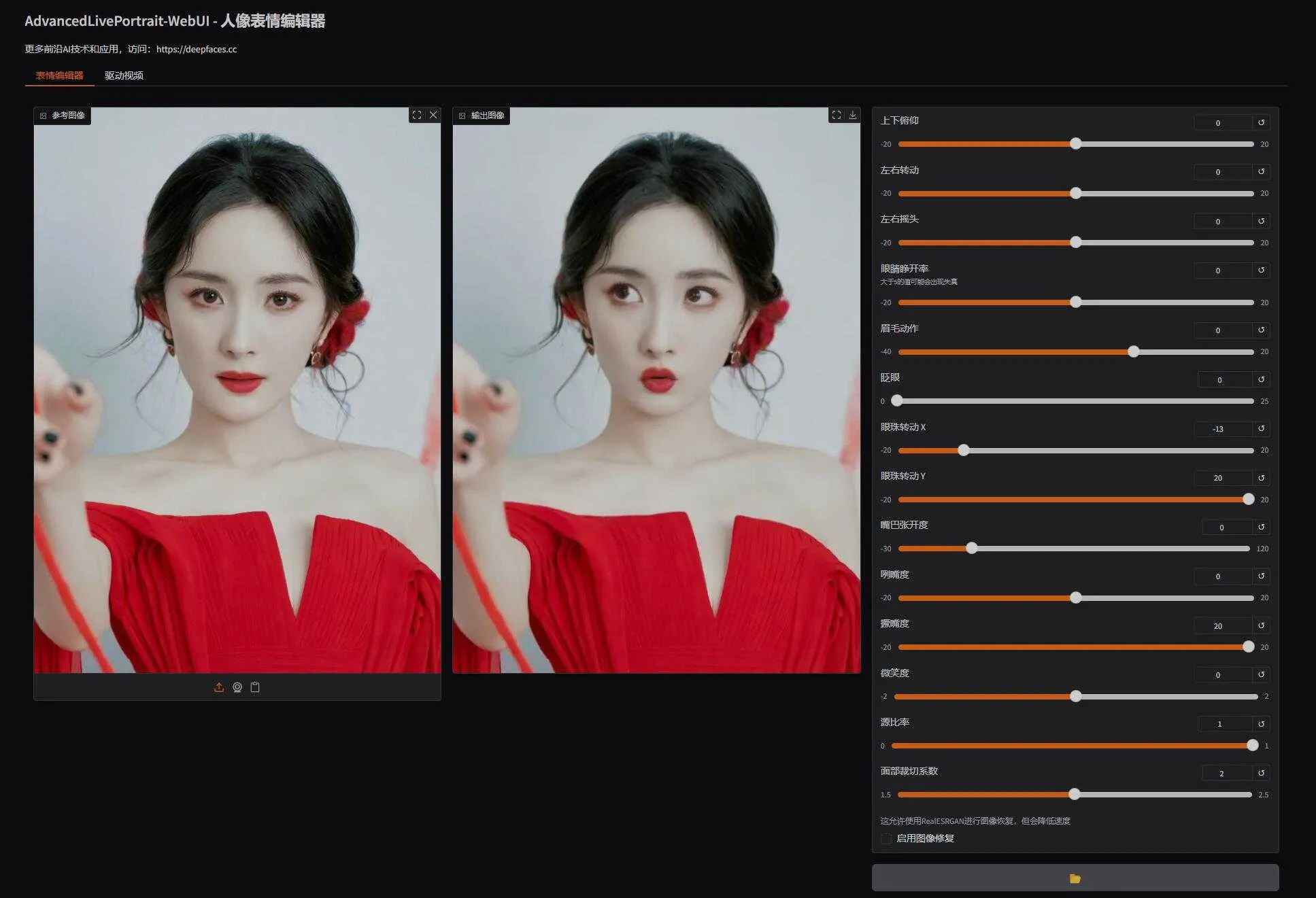The height and width of the screenshot is (898, 1316).
Task: Reset the 撅嘴度 slider value
Action: [x=1261, y=625]
